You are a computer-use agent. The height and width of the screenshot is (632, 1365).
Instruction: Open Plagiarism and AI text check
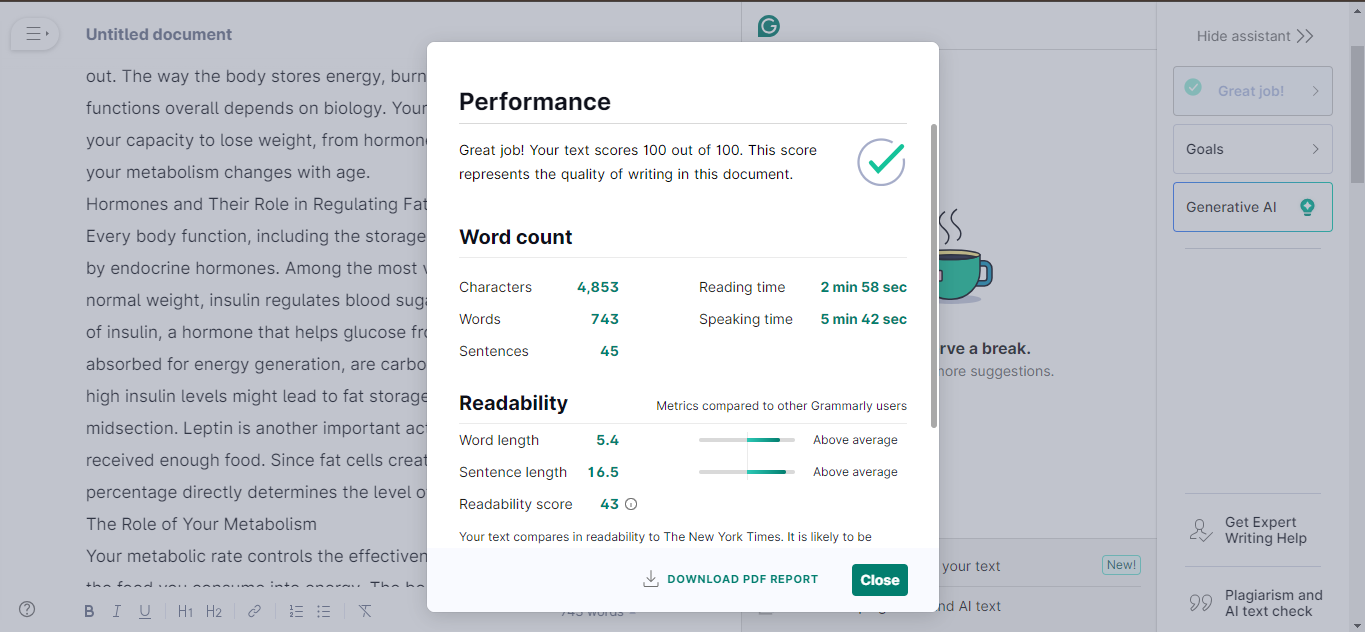pyautogui.click(x=1254, y=603)
